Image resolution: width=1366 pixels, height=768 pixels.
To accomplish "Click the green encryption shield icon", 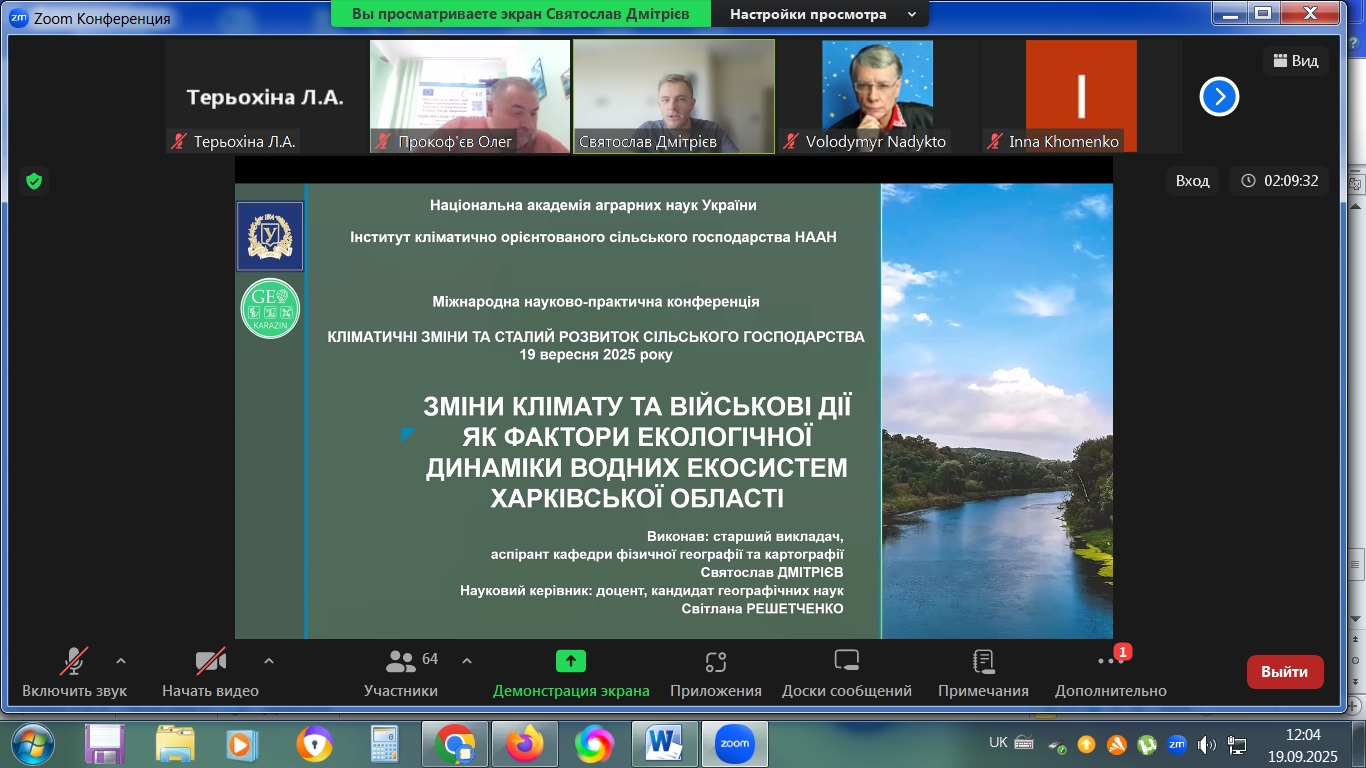I will click(x=34, y=181).
